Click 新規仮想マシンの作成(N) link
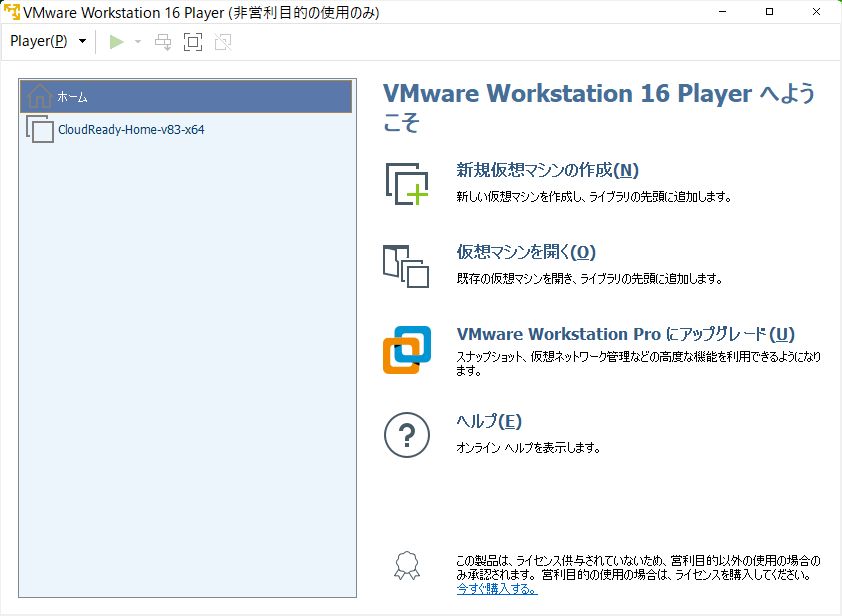842x616 pixels. (x=547, y=170)
